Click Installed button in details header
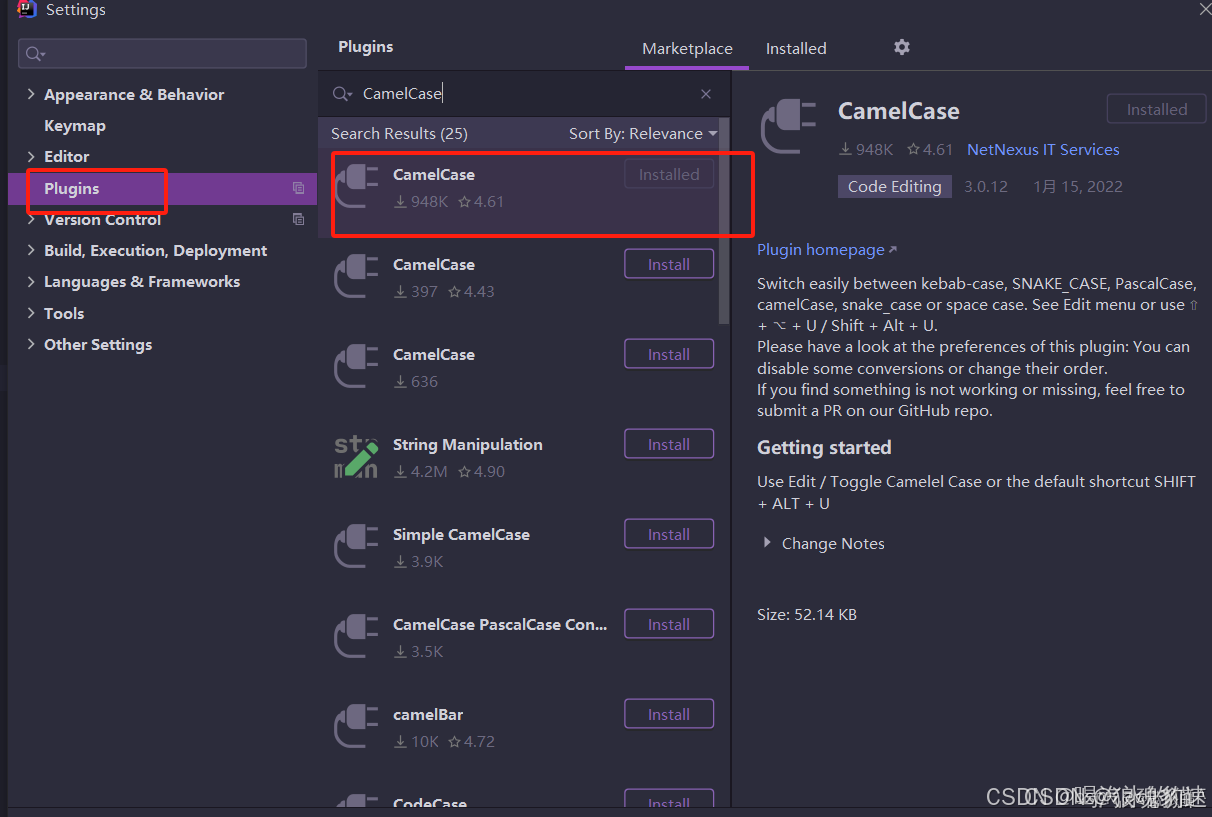This screenshot has height=817, width=1212. [1157, 109]
